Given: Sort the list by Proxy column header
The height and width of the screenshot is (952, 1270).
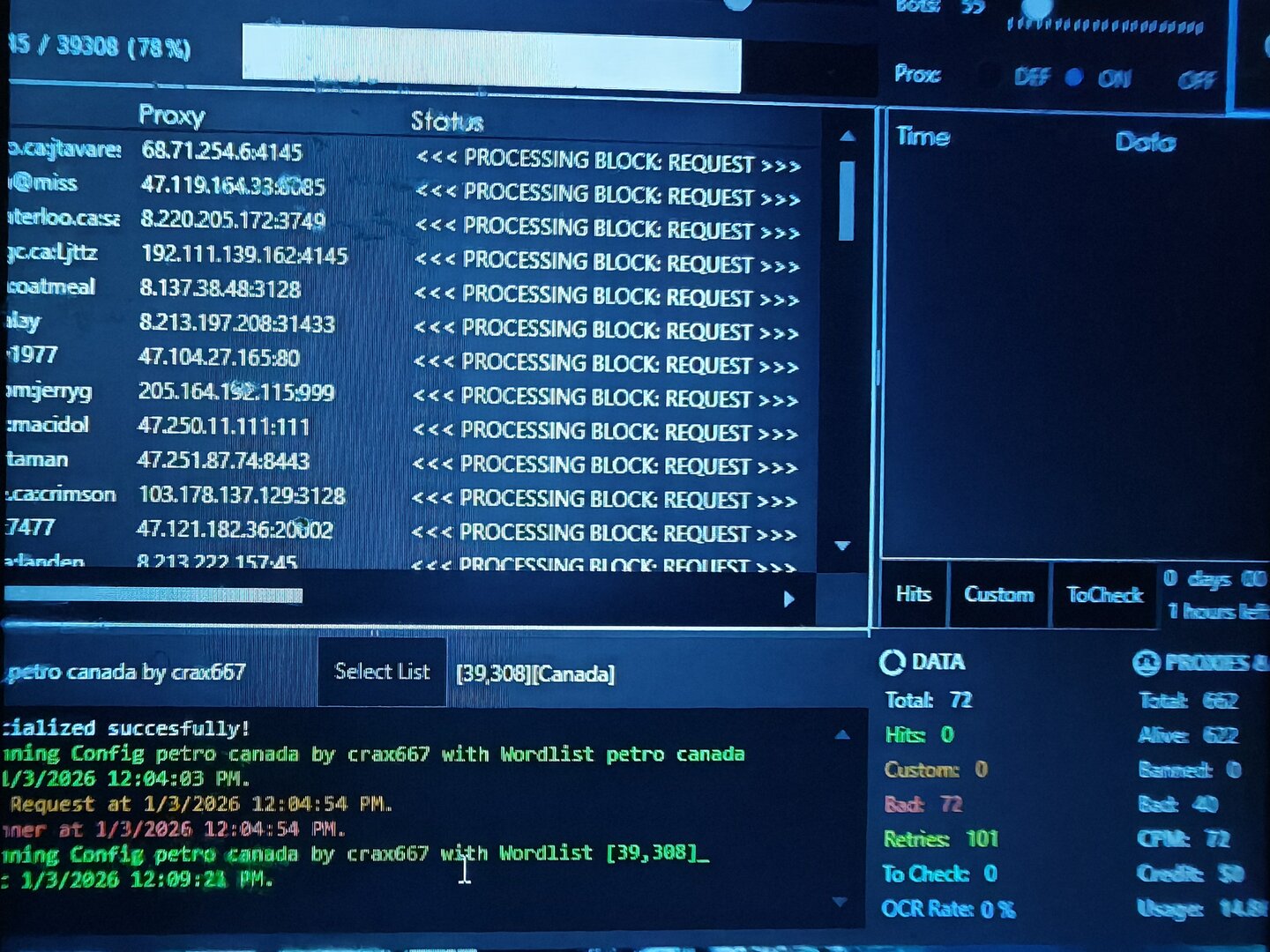Looking at the screenshot, I should coord(171,115).
